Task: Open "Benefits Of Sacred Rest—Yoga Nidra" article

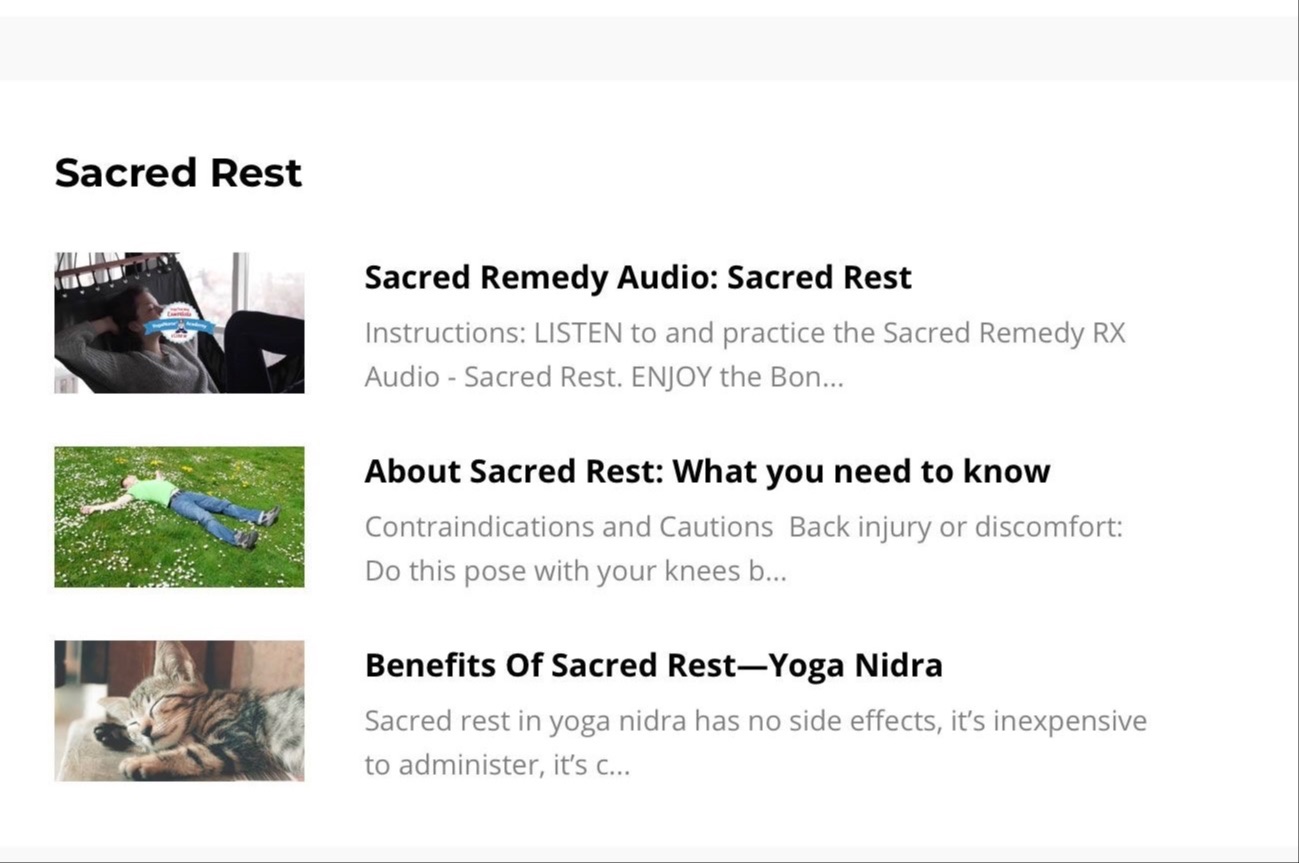Action: [x=653, y=665]
